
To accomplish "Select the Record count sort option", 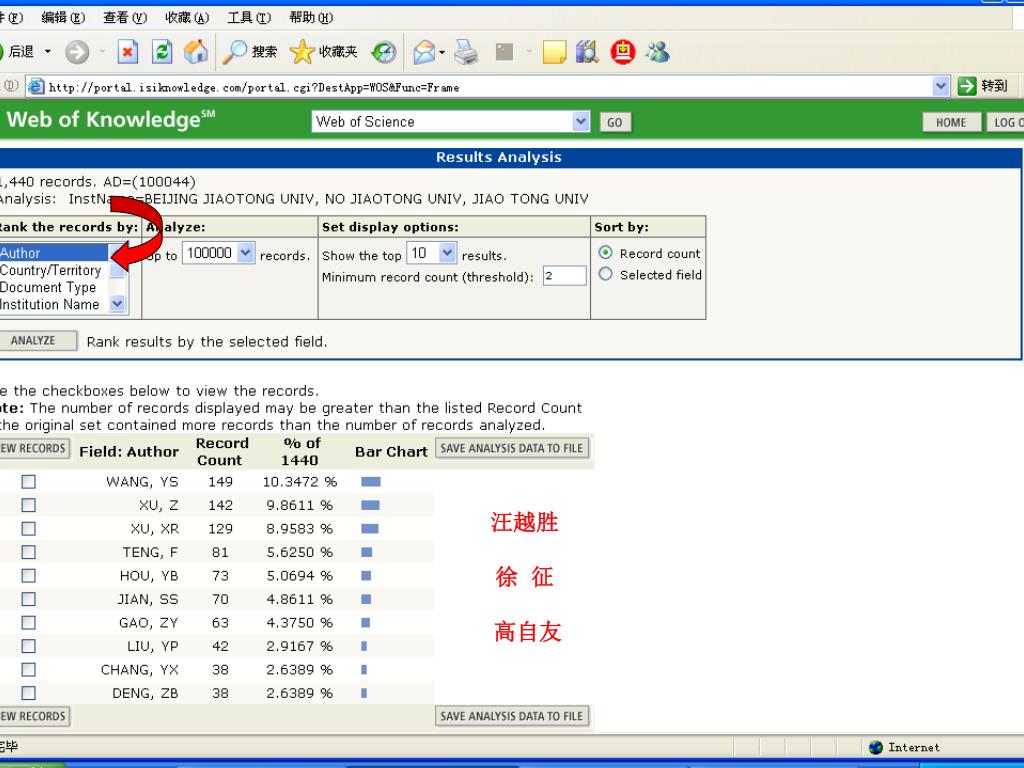I will pyautogui.click(x=605, y=253).
